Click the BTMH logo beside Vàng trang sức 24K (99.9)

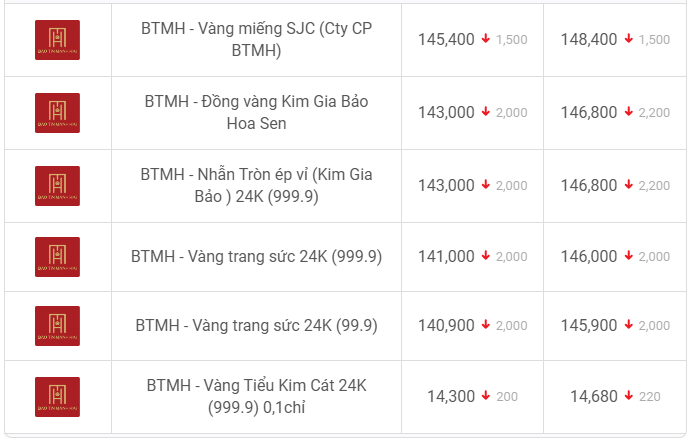58,326
